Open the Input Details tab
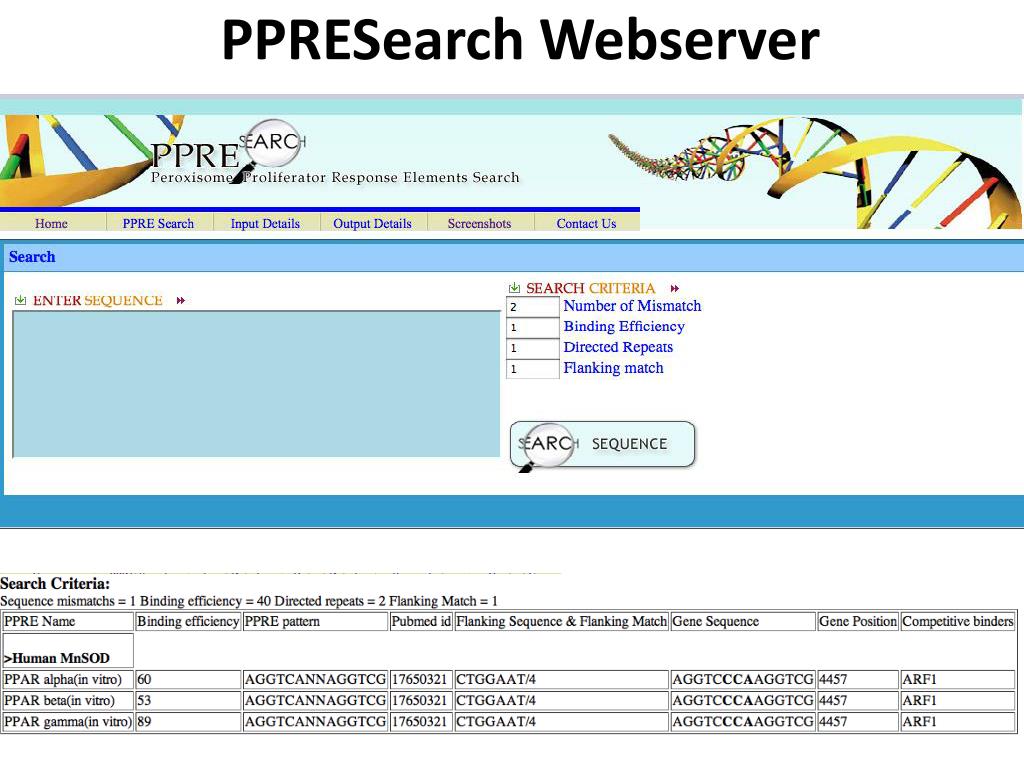 pyautogui.click(x=265, y=223)
